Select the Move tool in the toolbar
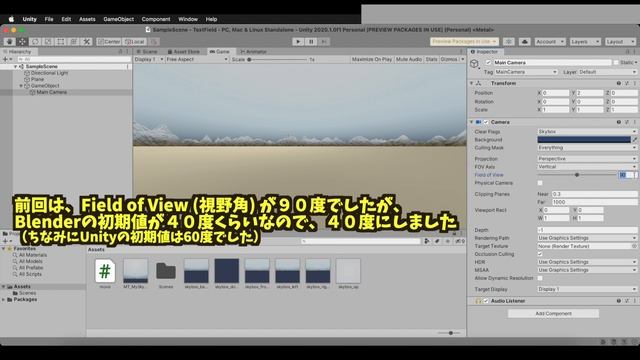The width and height of the screenshot is (640, 360). (22, 42)
